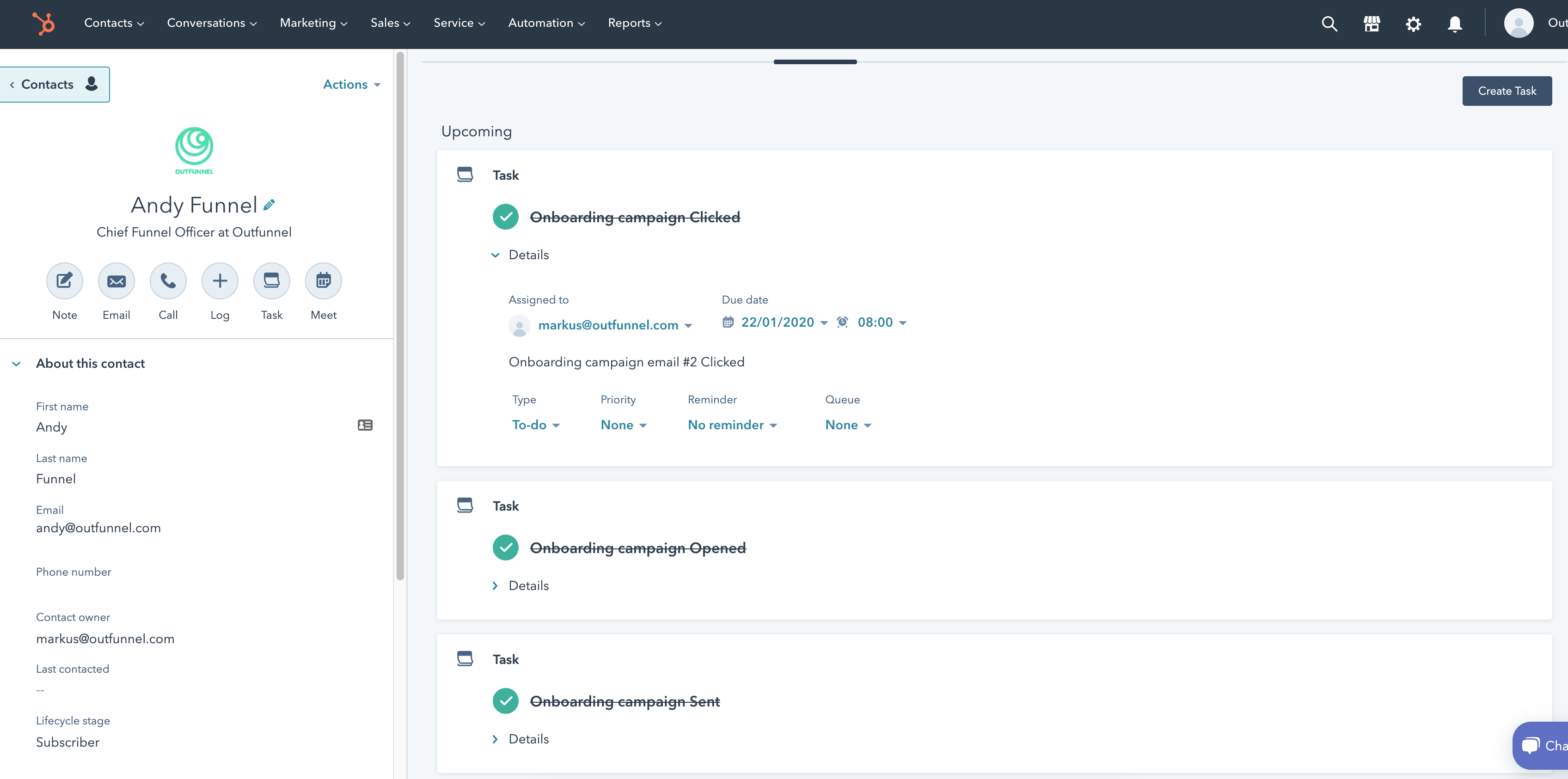Edit name with pencil icon beside Andy Funnel
Screen dimensions: 1568x779
269,205
